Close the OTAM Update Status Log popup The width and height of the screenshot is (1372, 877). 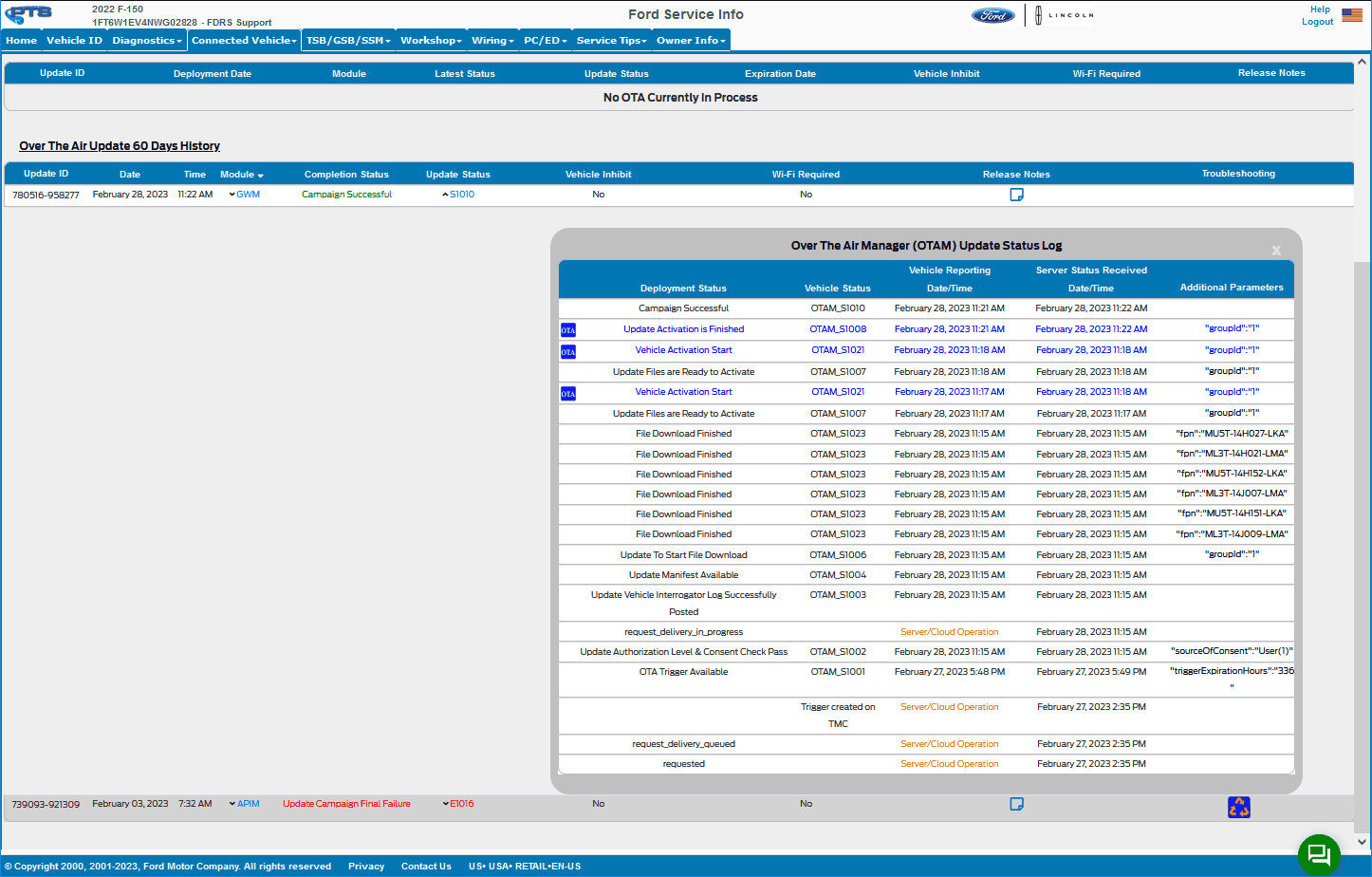click(1276, 251)
